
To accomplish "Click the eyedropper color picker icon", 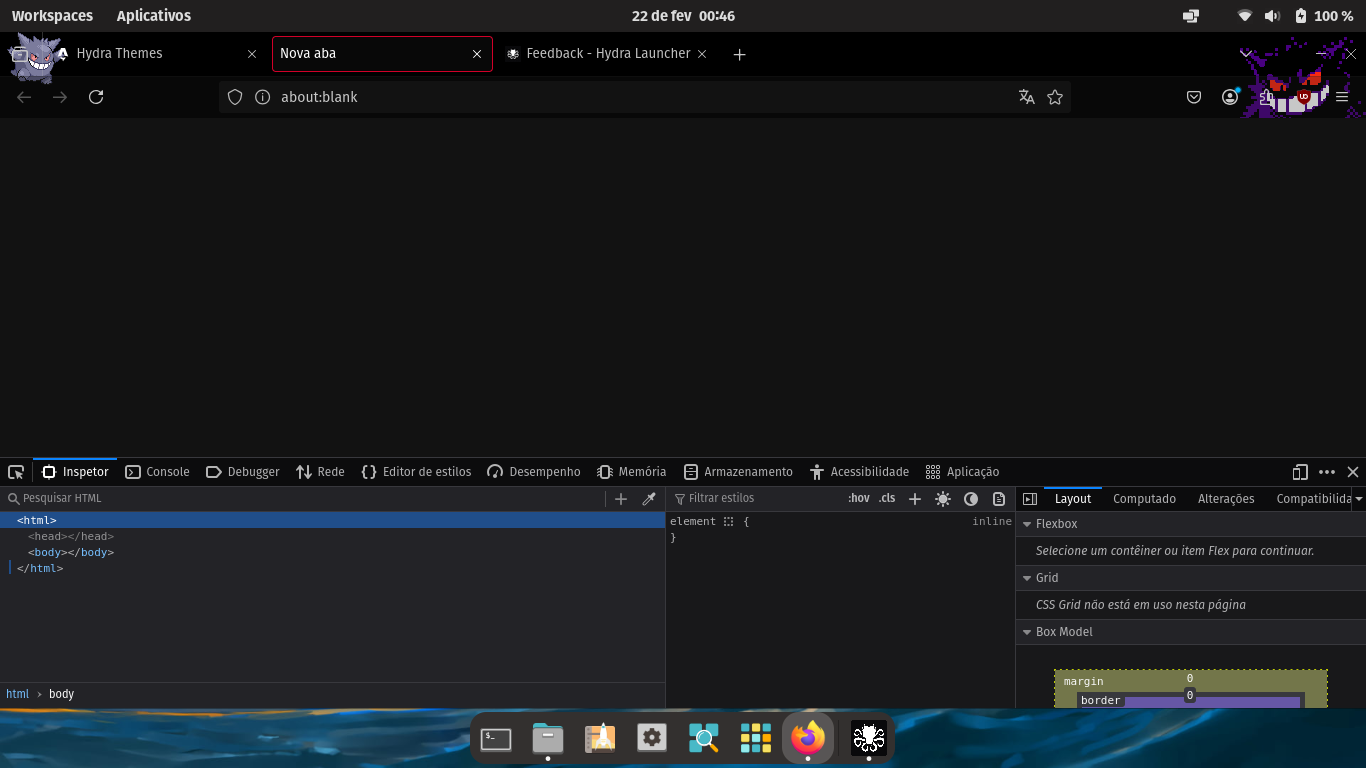I will 648,499.
